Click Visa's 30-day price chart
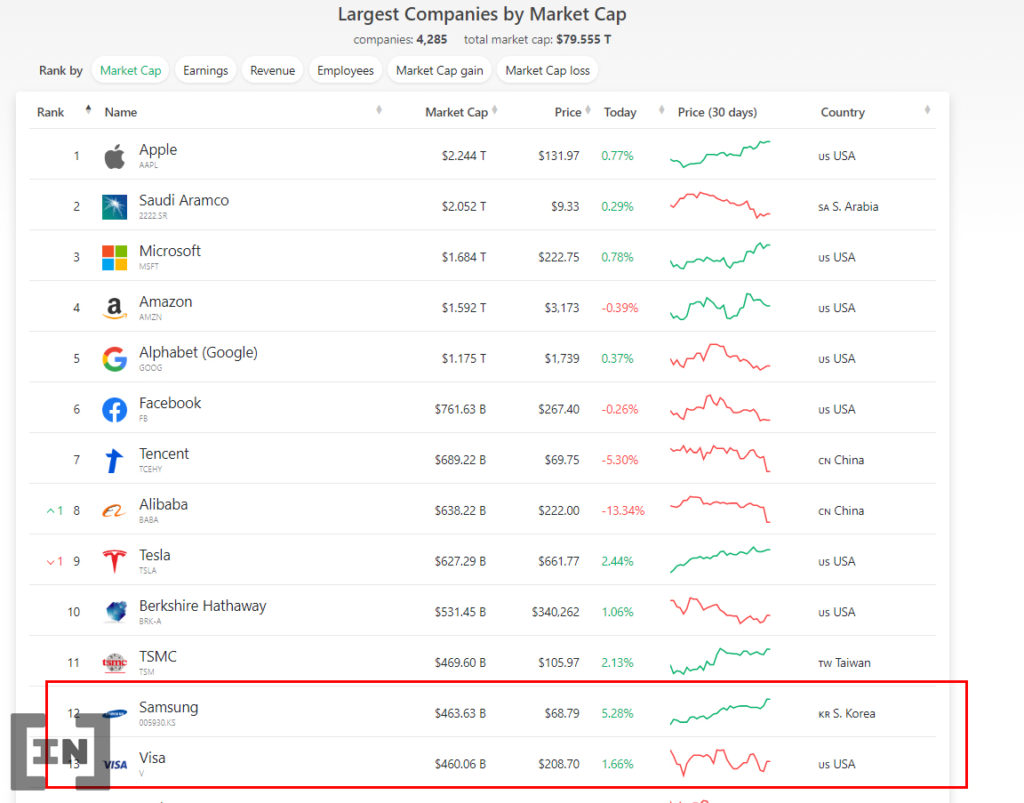The width and height of the screenshot is (1024, 803). coord(720,763)
